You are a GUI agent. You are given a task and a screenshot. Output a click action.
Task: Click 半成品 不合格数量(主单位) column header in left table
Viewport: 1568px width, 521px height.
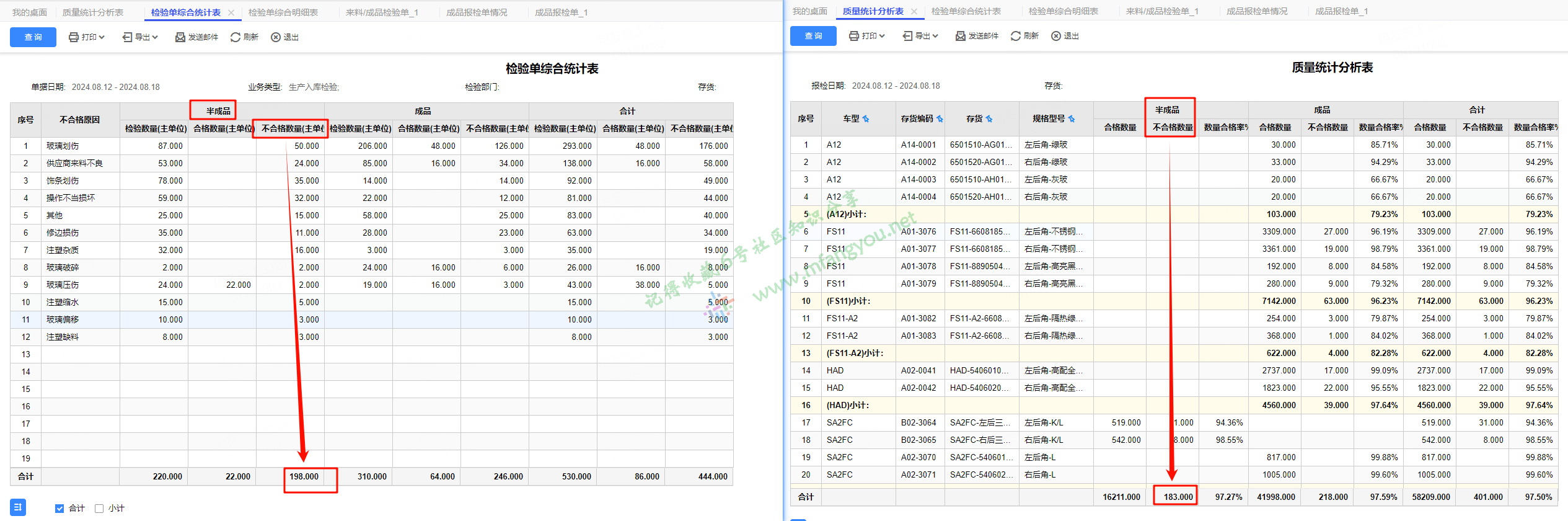click(x=290, y=128)
